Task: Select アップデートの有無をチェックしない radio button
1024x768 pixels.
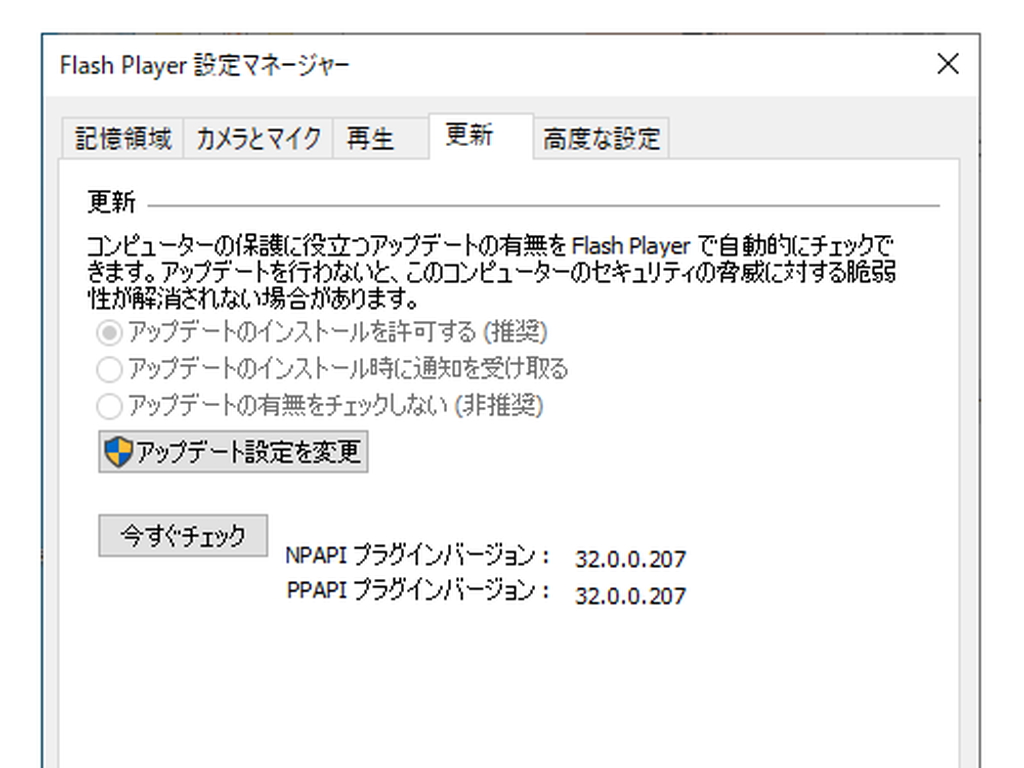Action: pyautogui.click(x=110, y=407)
